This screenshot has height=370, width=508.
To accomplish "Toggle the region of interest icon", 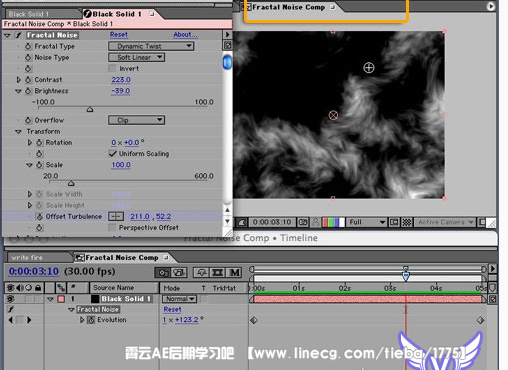I will pyautogui.click(x=394, y=222).
